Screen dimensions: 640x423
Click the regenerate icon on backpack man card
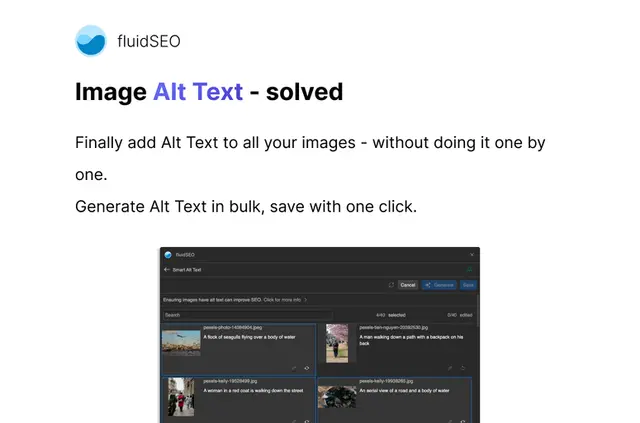tap(463, 368)
